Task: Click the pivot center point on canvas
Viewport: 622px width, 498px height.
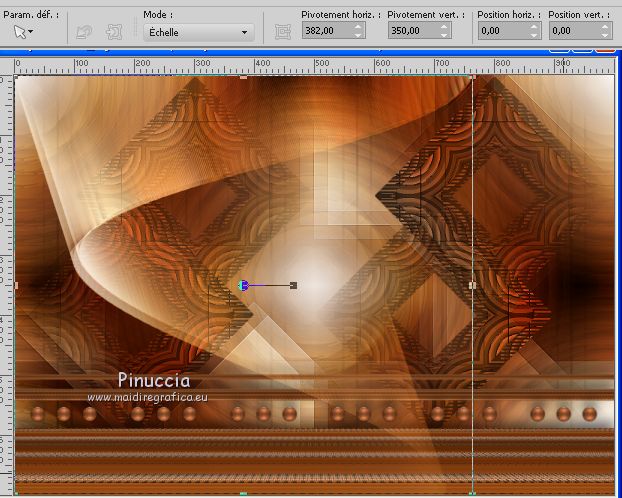Action: (243, 285)
